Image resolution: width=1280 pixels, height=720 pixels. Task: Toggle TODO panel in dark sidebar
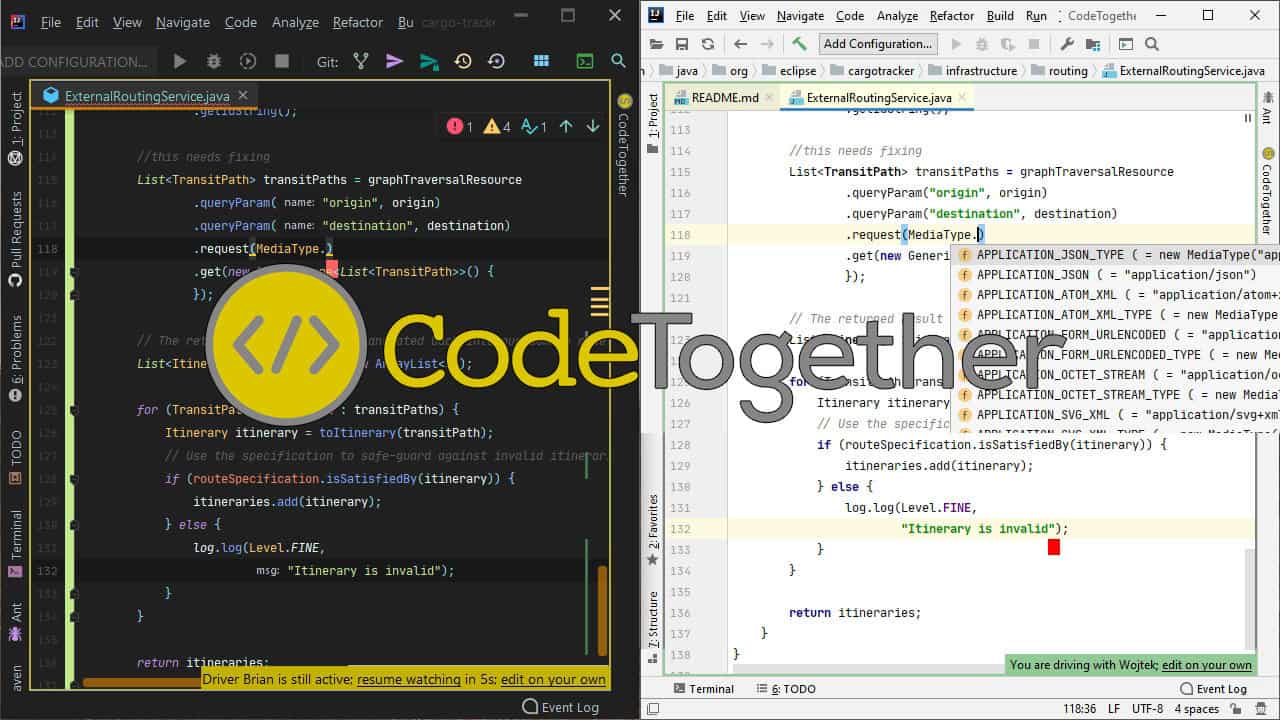(x=16, y=457)
